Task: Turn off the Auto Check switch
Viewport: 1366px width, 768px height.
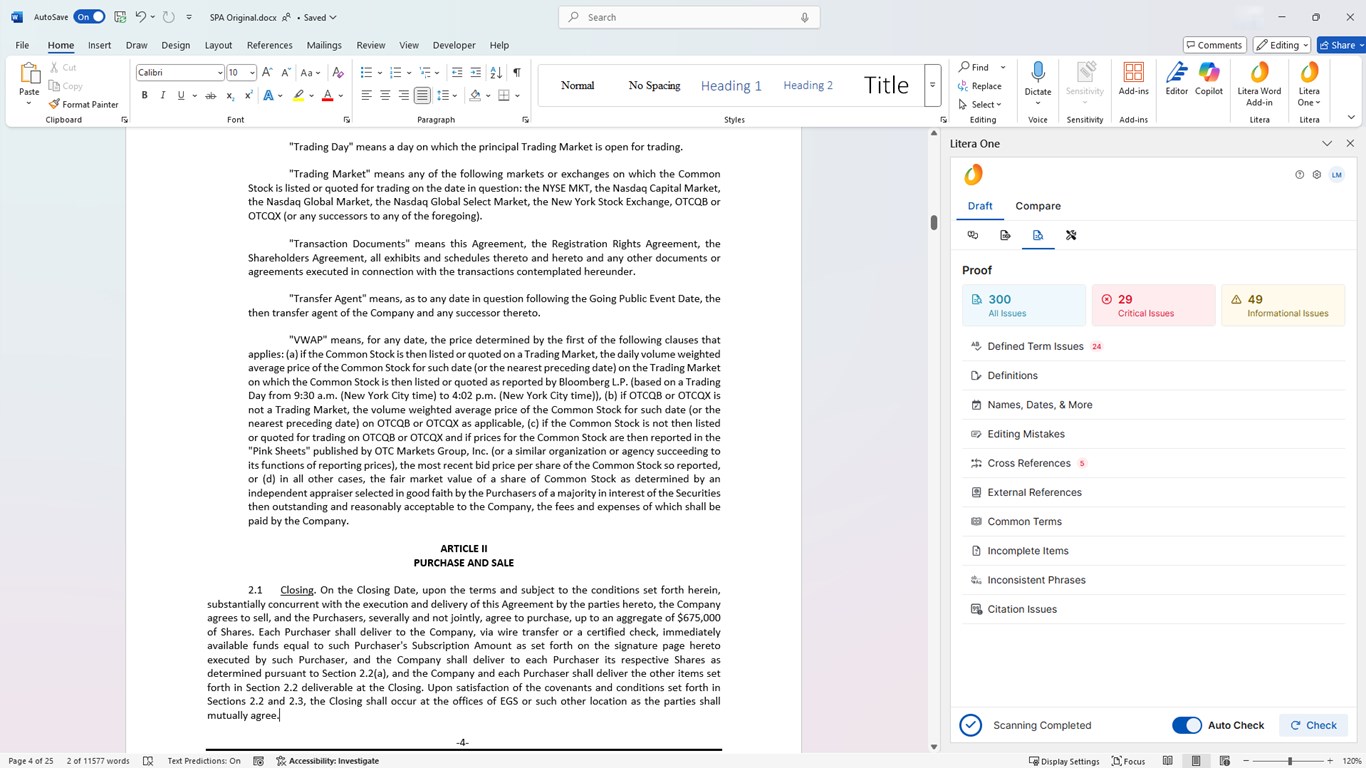Action: pyautogui.click(x=1187, y=725)
